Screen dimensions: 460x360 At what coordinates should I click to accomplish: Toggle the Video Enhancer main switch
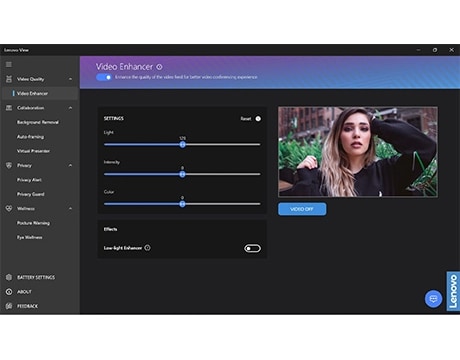pyautogui.click(x=104, y=77)
